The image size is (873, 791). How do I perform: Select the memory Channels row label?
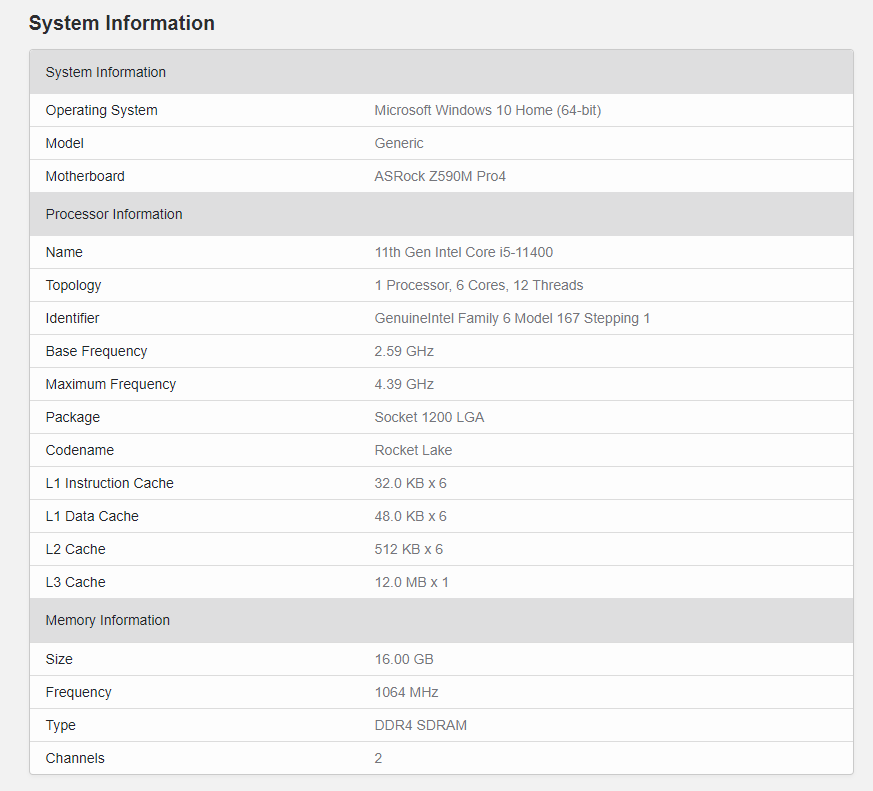[75, 758]
